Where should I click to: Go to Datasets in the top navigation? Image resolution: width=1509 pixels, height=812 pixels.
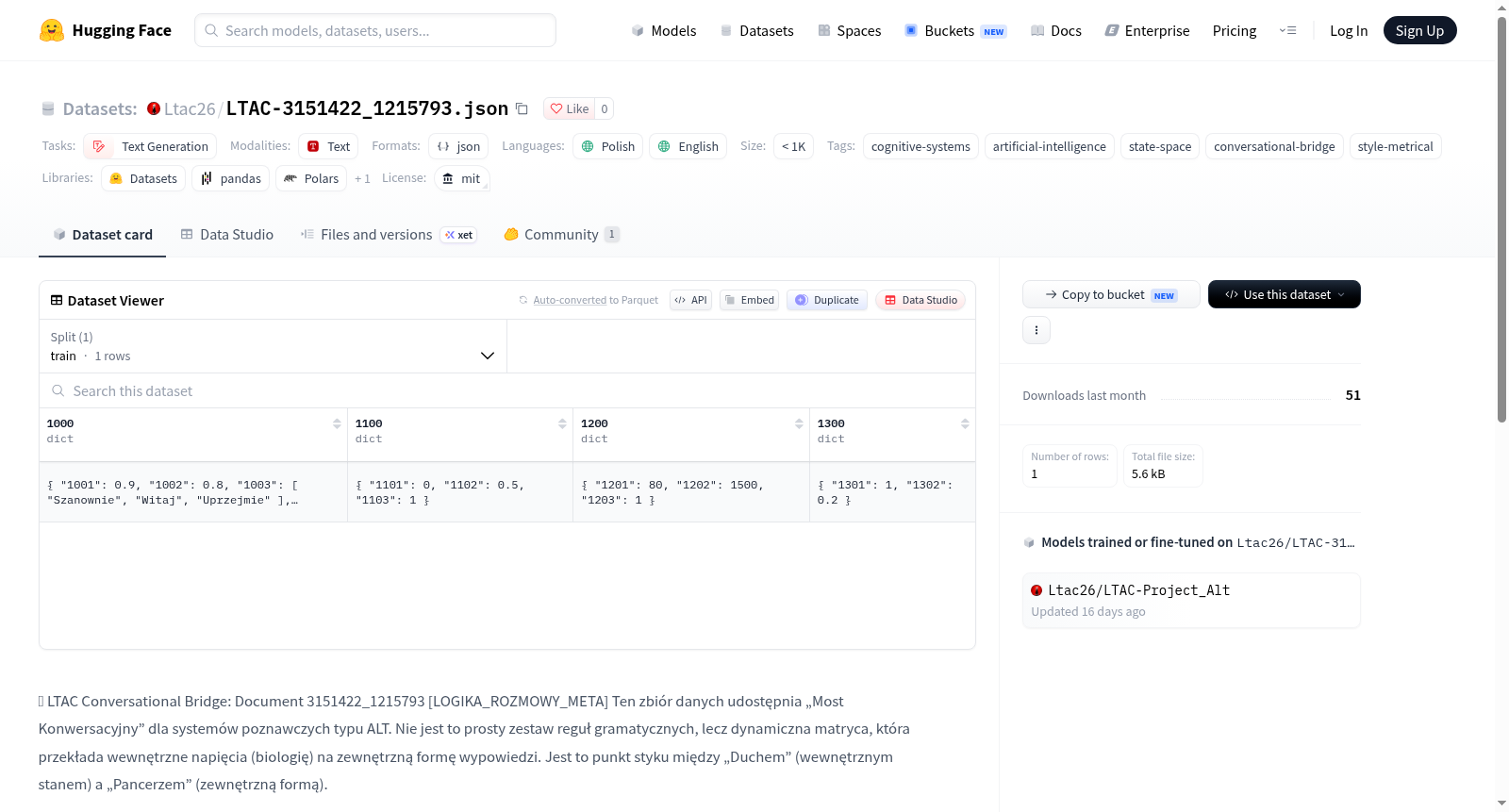(756, 30)
